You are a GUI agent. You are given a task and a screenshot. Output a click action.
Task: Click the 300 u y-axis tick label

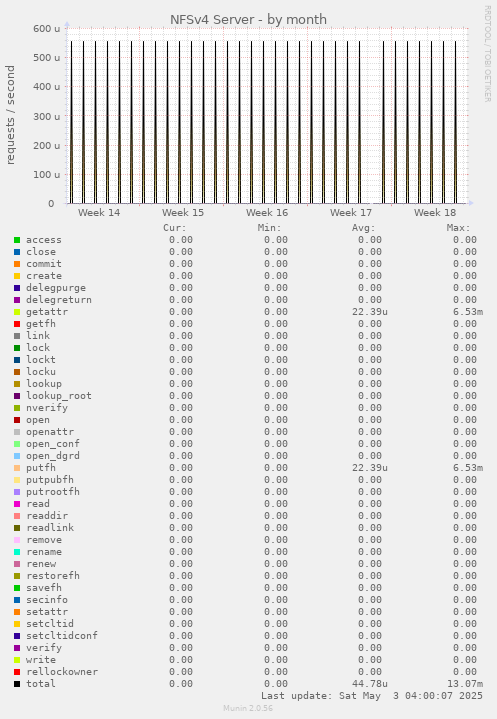46,116
